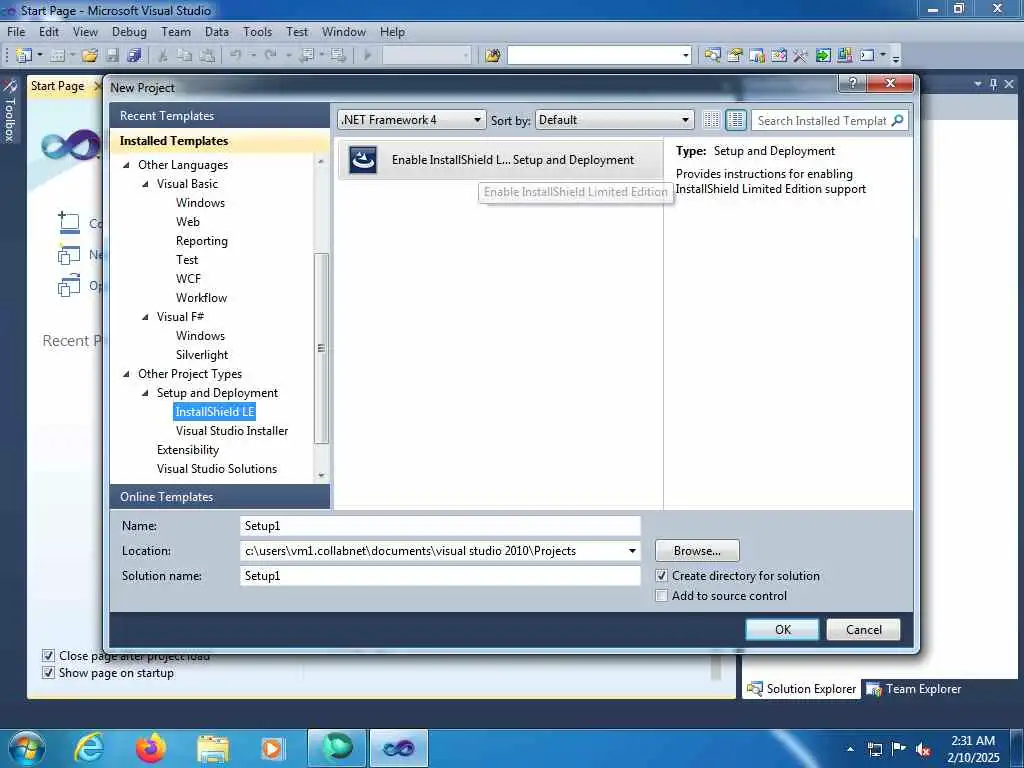Image resolution: width=1024 pixels, height=768 pixels.
Task: Select Reporting under Visual Basic
Action: click(x=202, y=241)
